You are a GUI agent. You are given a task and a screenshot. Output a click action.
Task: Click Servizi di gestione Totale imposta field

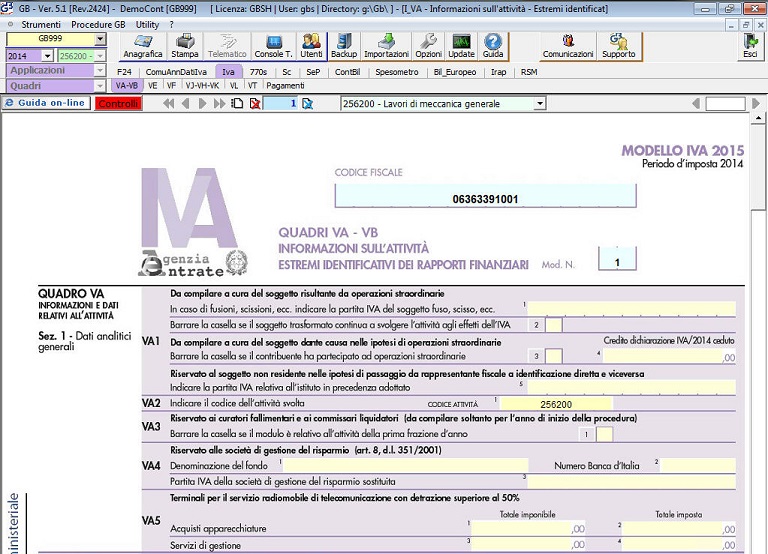click(x=679, y=544)
